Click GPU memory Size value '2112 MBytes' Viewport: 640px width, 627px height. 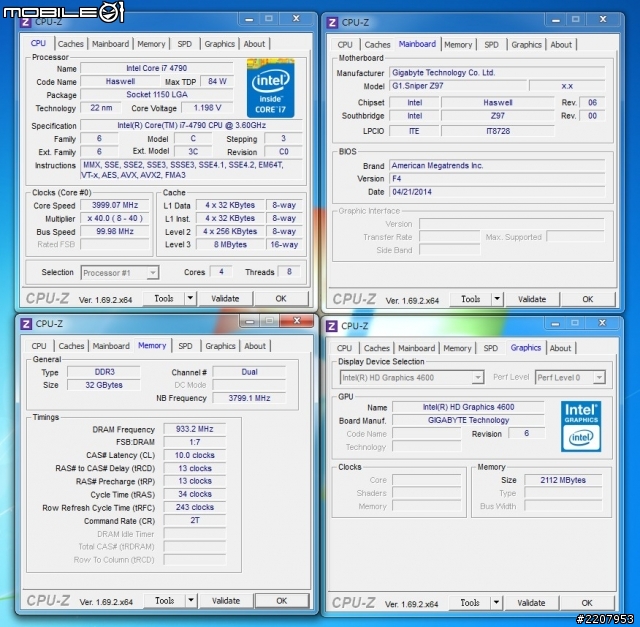click(563, 480)
